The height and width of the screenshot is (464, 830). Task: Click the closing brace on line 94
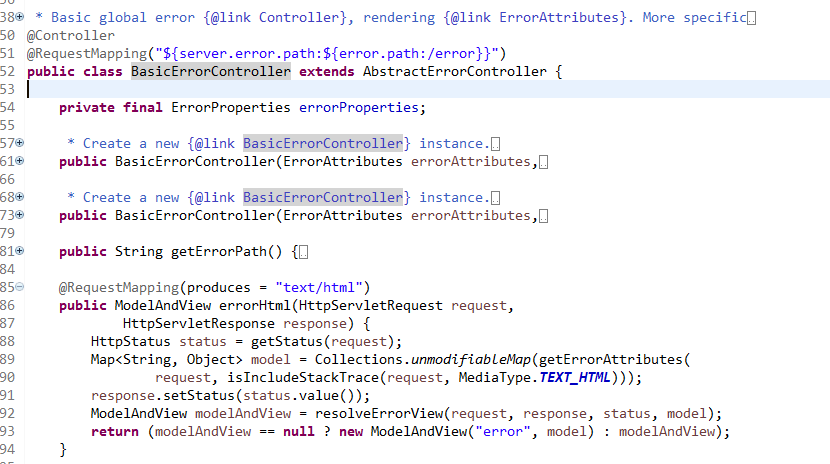click(63, 449)
